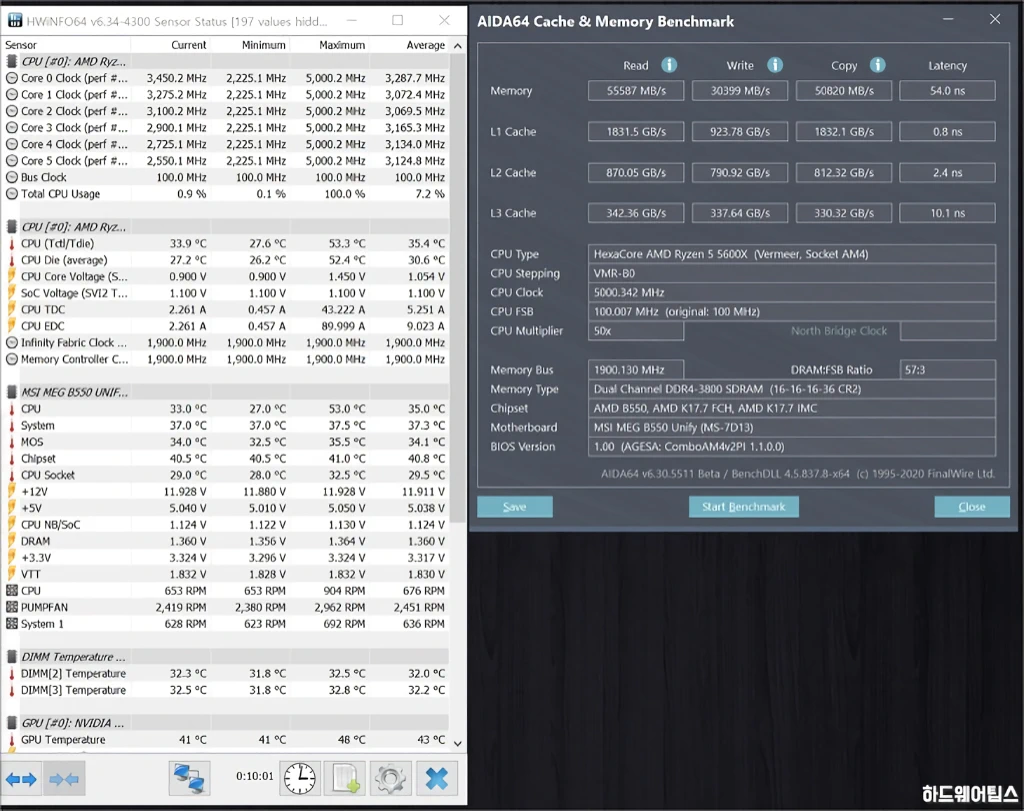
Task: Click icon of Total CPU Usage row
Action: tap(12, 193)
